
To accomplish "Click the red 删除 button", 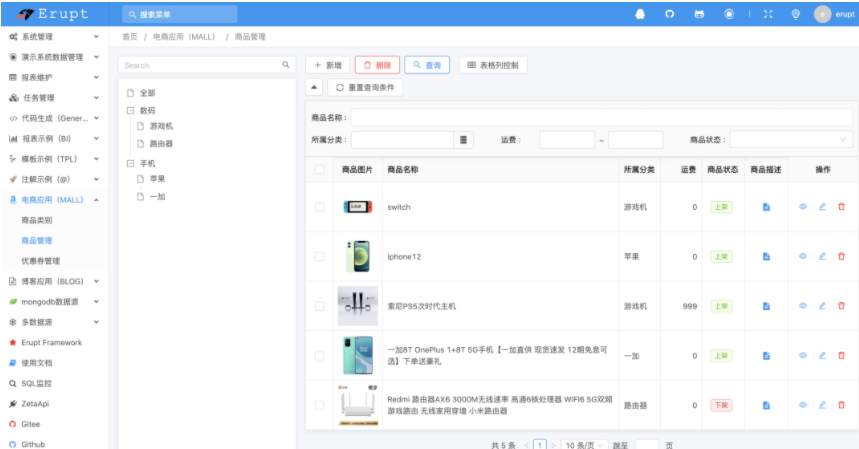I will (x=377, y=65).
